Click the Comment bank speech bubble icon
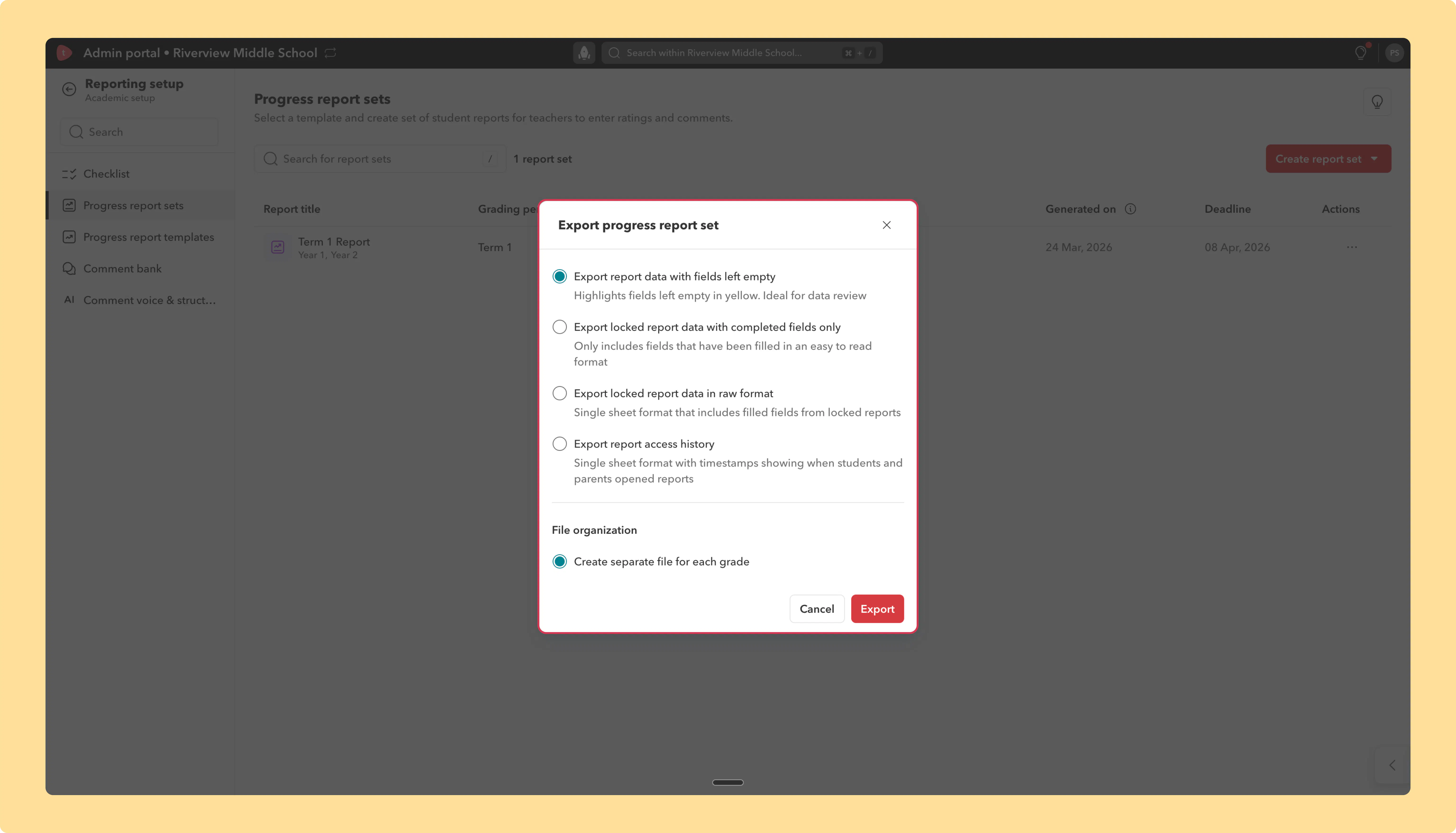 (x=69, y=268)
